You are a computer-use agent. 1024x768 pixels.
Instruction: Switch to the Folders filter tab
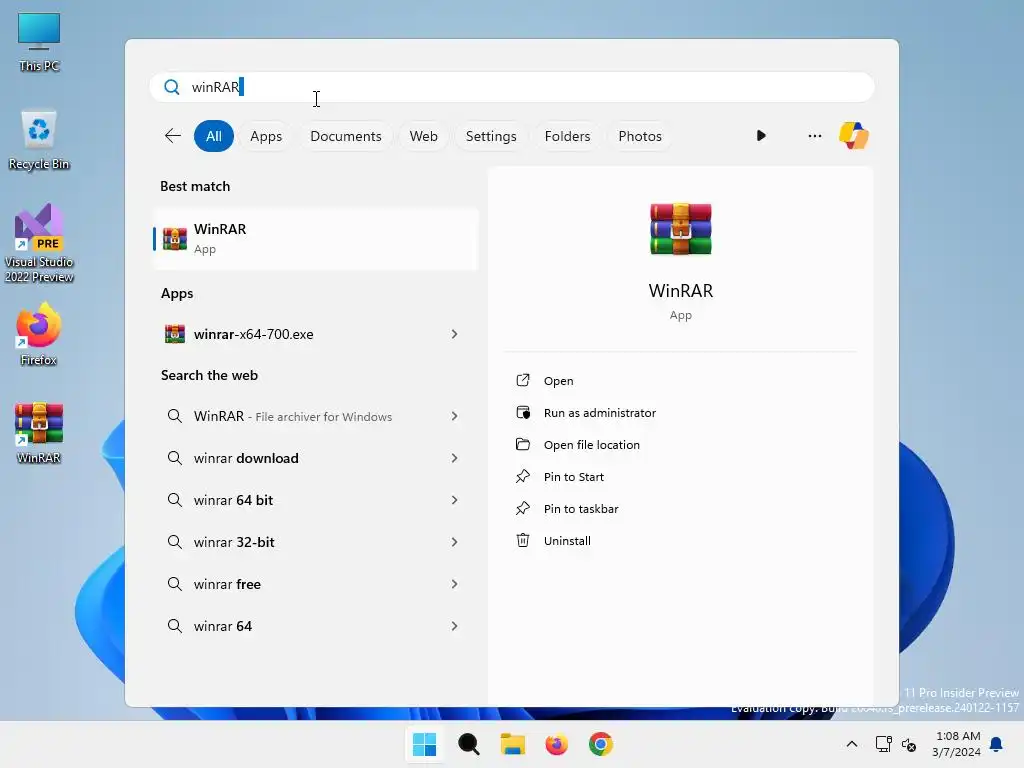coord(567,136)
